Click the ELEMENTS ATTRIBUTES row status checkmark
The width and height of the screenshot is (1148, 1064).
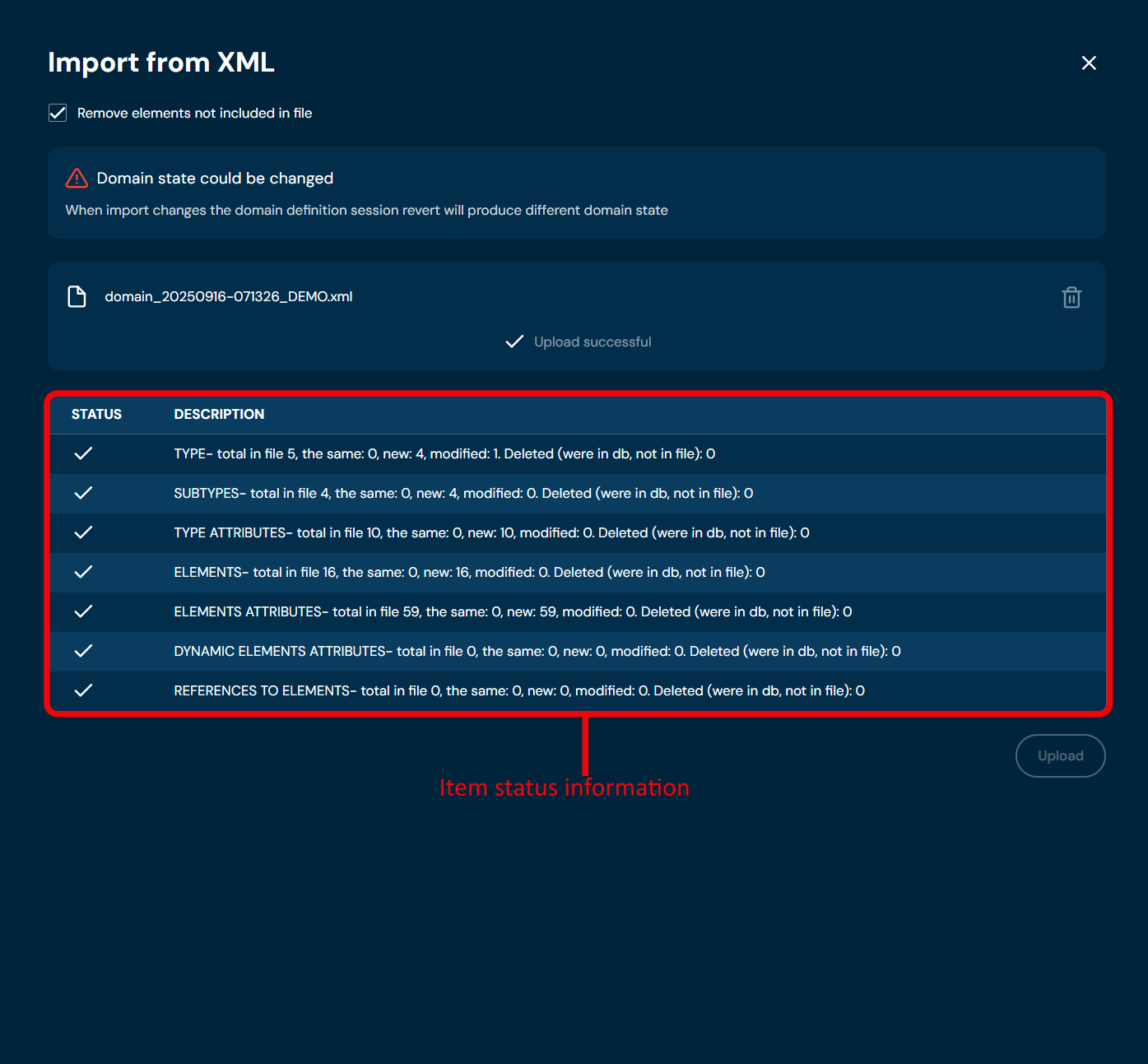point(83,611)
